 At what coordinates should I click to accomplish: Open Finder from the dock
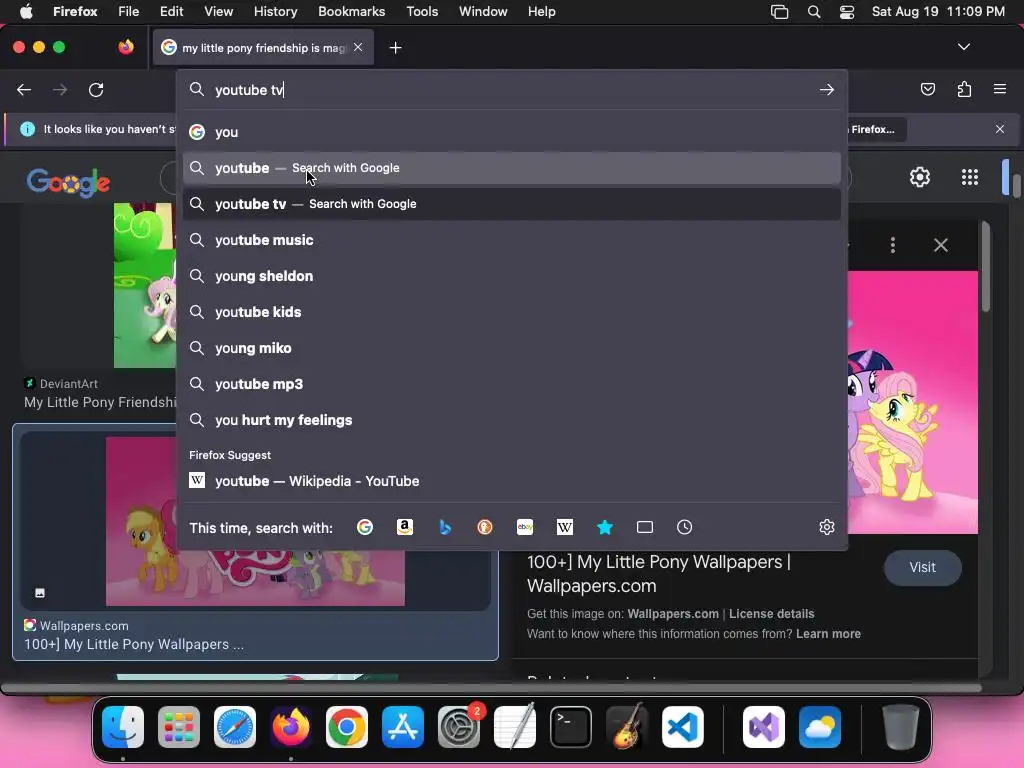(123, 727)
